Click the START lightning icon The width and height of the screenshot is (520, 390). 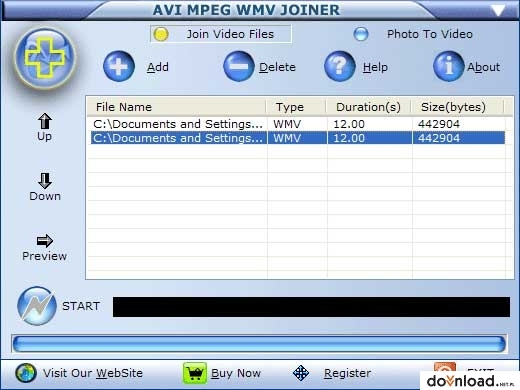click(37, 306)
